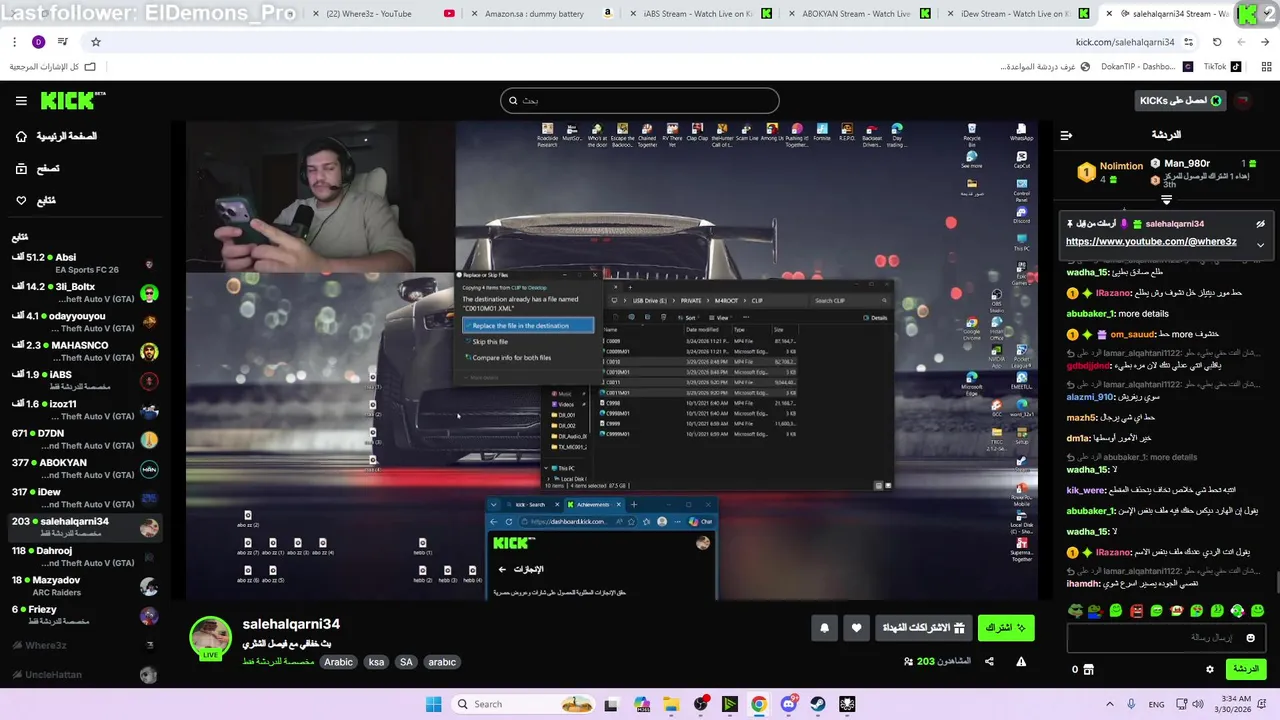1280x720 pixels.
Task: Reload the page with the browser refresh icon
Action: tap(1217, 42)
